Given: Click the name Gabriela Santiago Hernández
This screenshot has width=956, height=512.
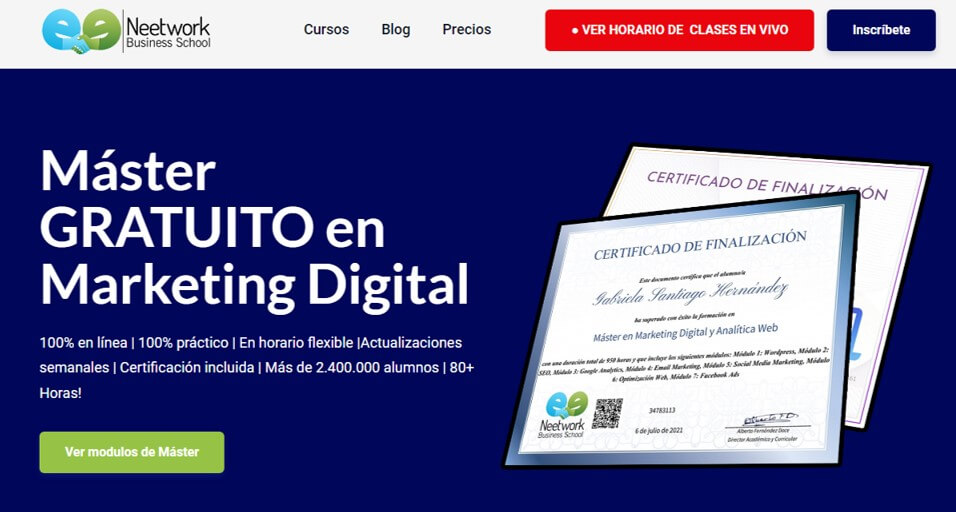Looking at the screenshot, I should [690, 294].
